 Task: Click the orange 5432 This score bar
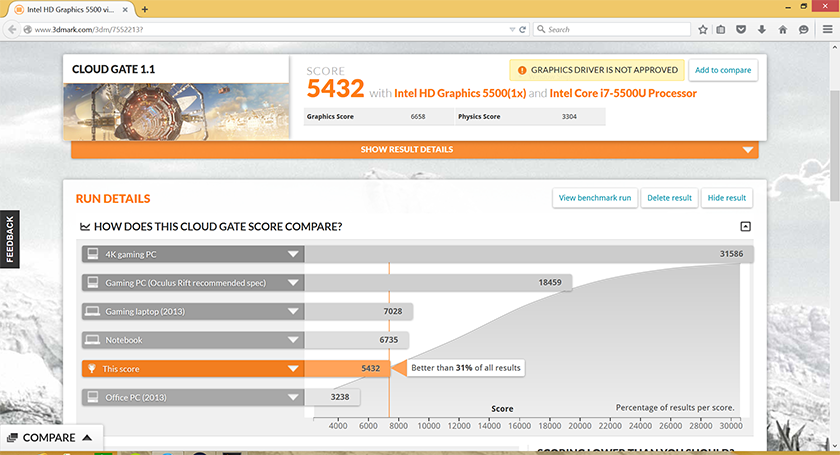click(347, 369)
